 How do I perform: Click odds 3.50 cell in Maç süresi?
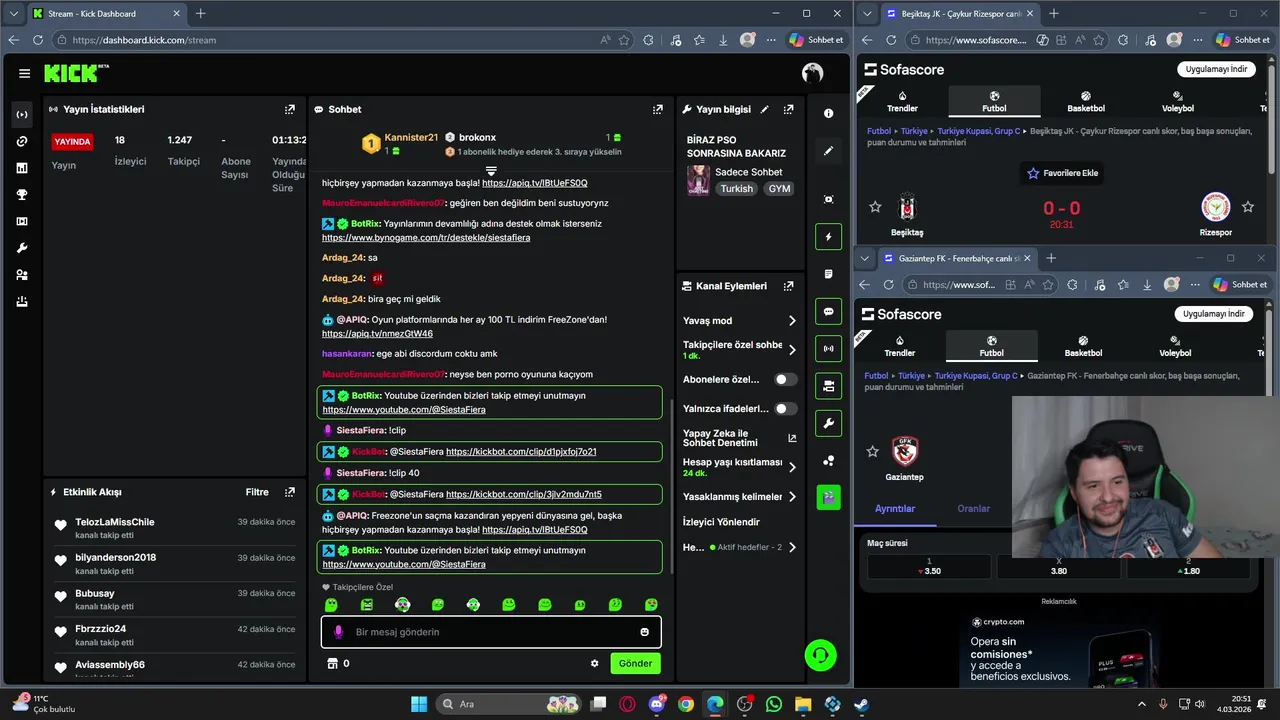coord(929,567)
